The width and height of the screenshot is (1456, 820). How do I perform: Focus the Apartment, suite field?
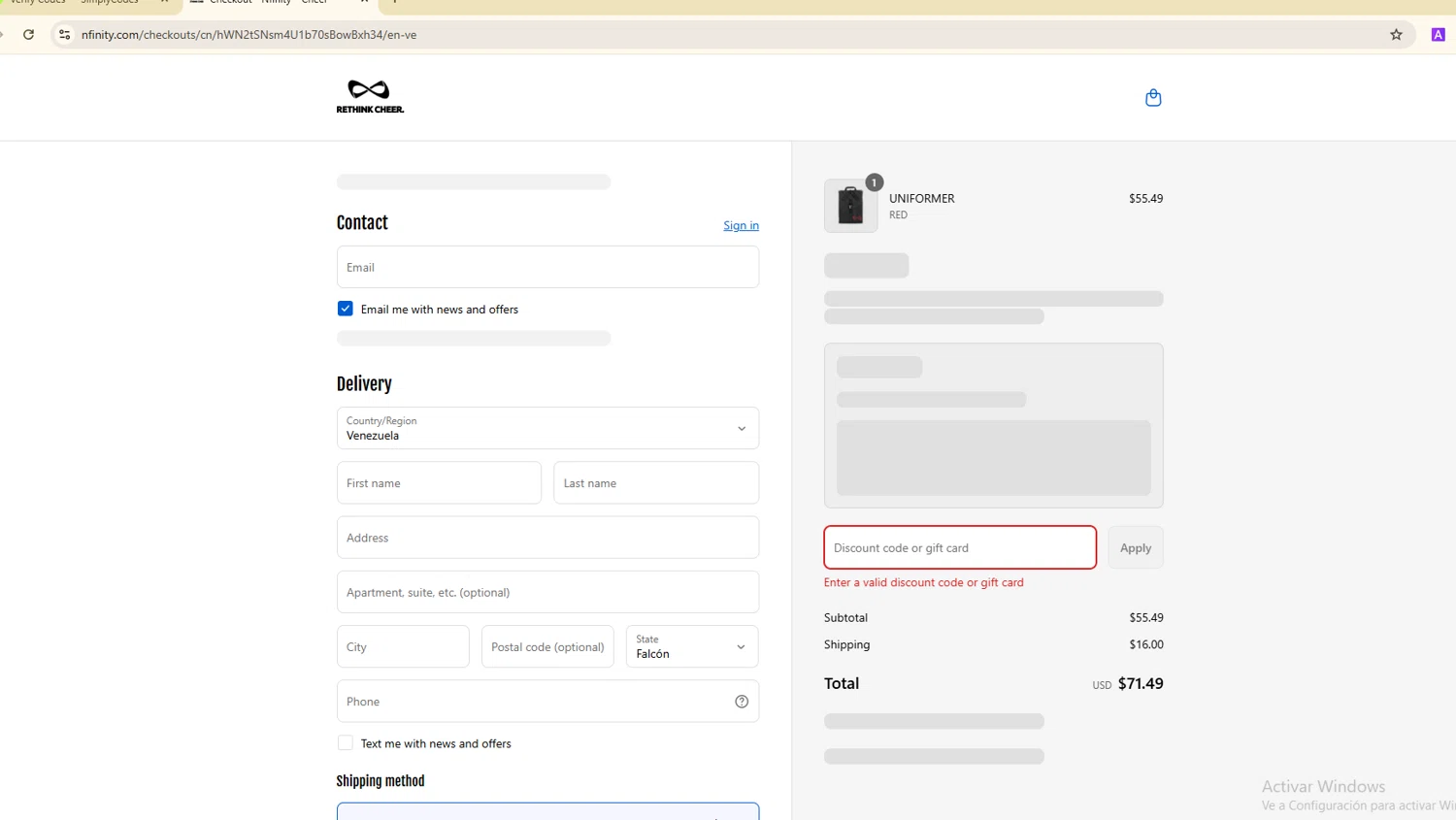547,592
